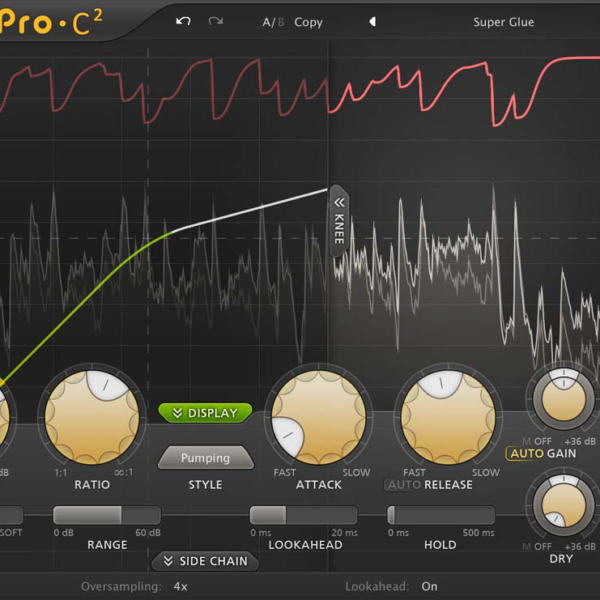Click the STYLE label
600x600 pixels.
point(205,484)
